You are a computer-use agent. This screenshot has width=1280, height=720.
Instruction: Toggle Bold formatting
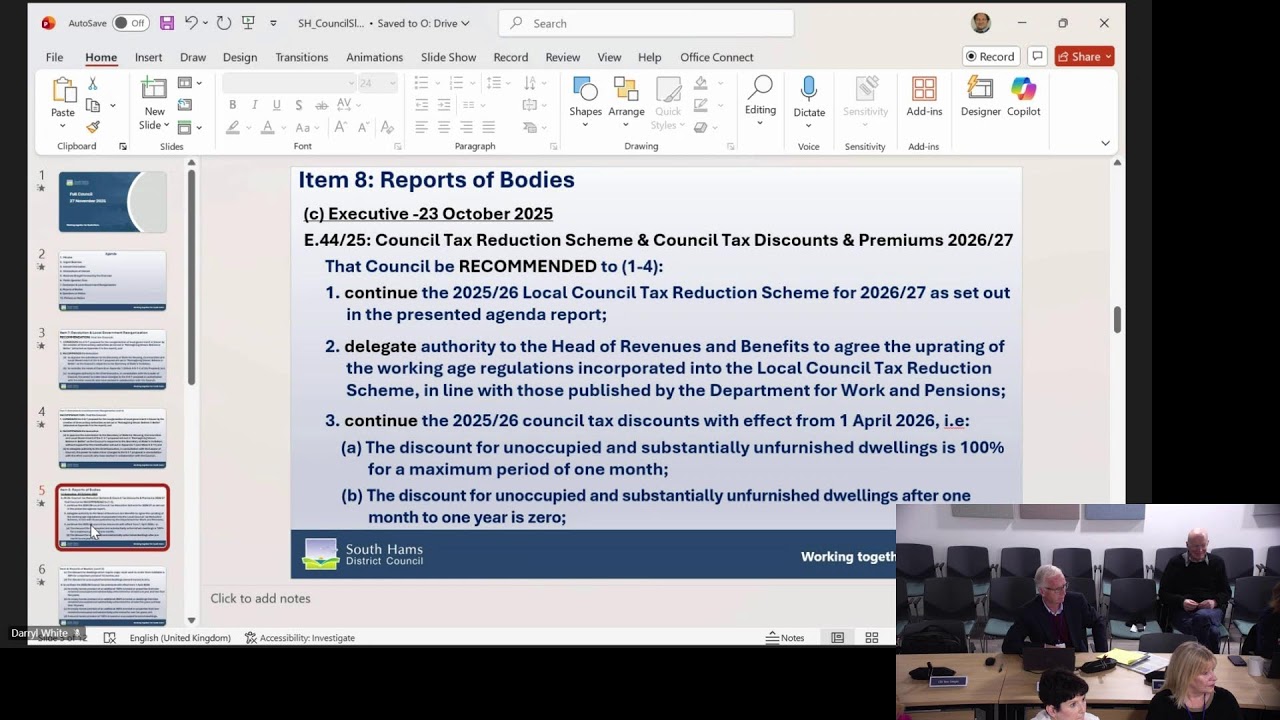pyautogui.click(x=232, y=105)
